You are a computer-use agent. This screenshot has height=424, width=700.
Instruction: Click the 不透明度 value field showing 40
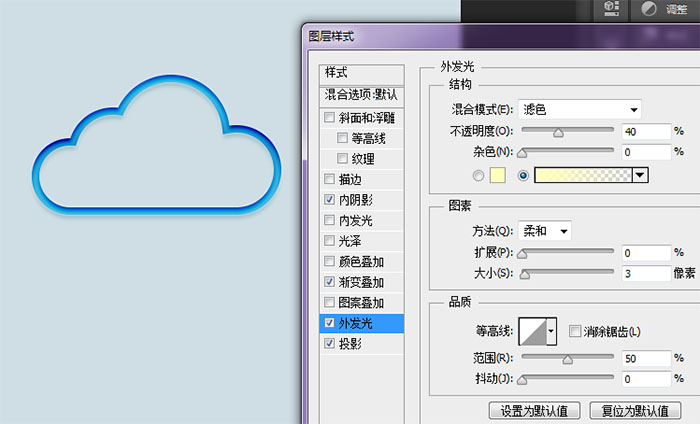tap(646, 132)
